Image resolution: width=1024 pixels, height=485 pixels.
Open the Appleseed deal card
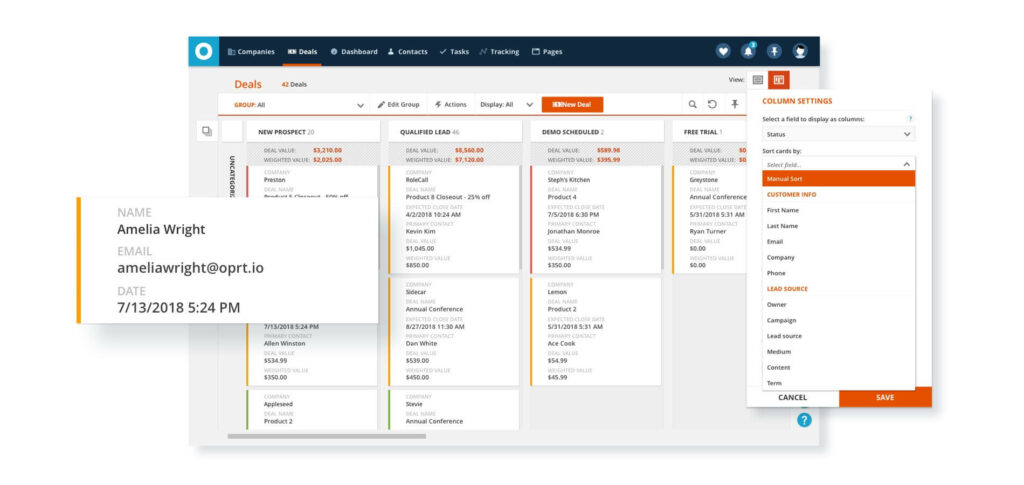[x=312, y=410]
